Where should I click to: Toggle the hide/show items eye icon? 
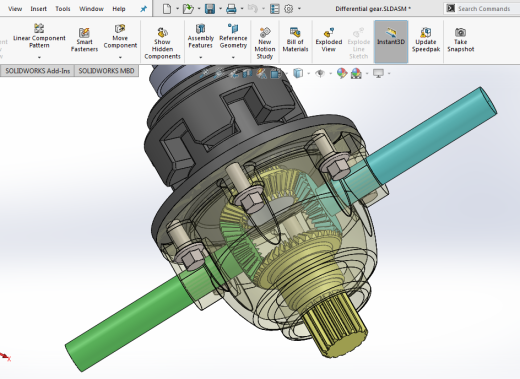click(x=320, y=73)
